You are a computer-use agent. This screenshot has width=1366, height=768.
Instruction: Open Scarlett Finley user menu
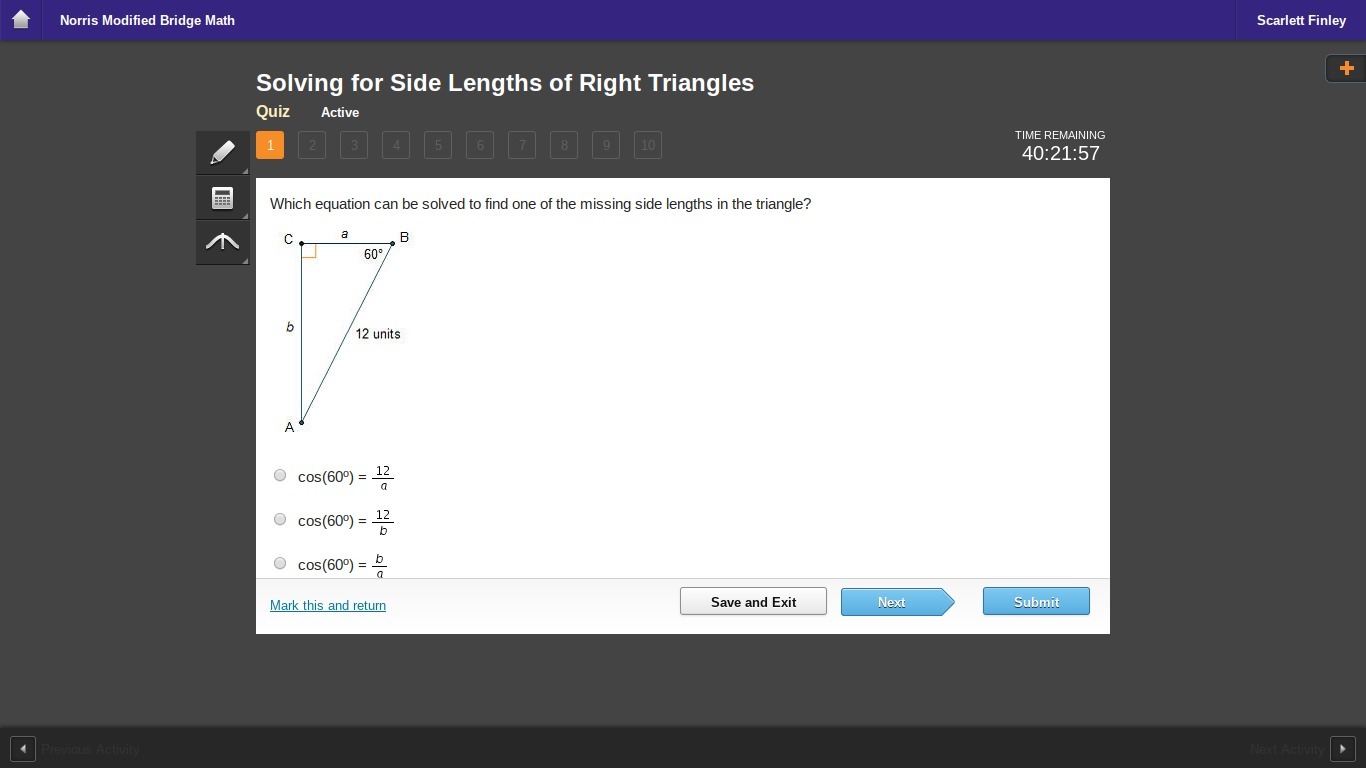coord(1301,20)
